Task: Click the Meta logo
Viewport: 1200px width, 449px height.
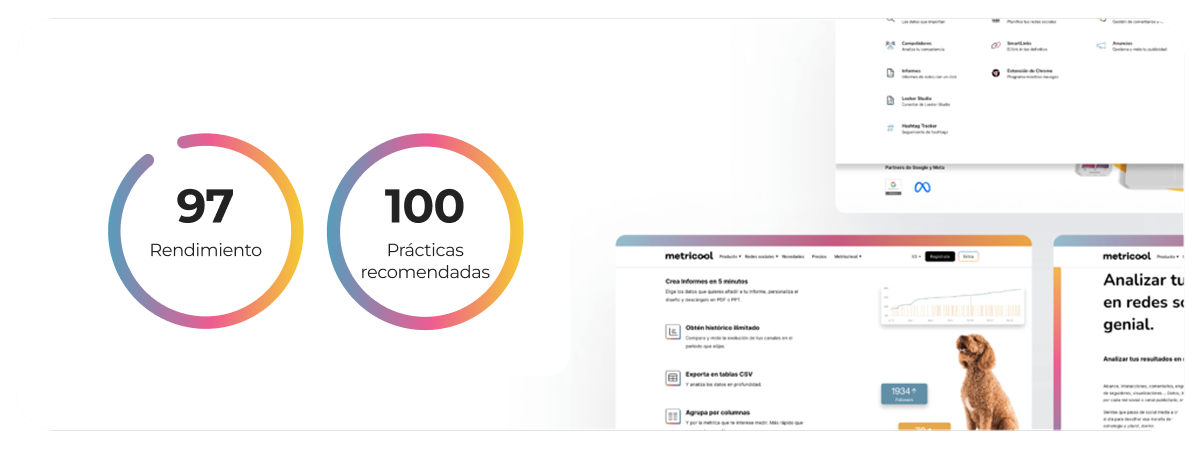Action: point(922,187)
